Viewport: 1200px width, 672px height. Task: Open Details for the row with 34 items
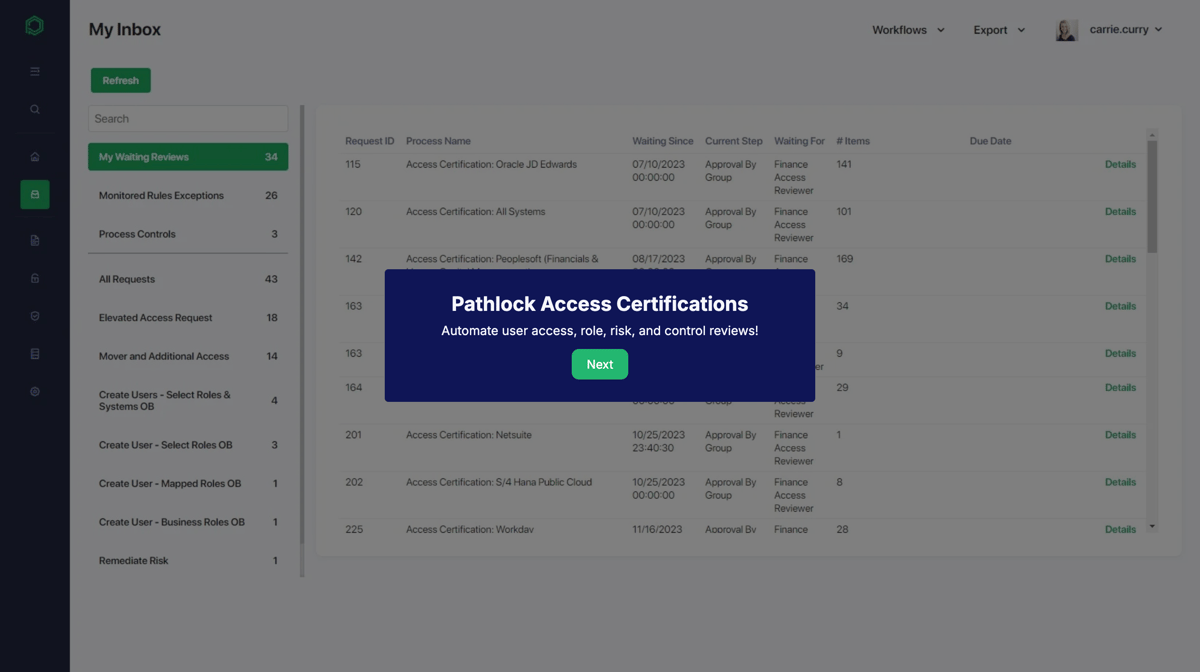[1120, 306]
